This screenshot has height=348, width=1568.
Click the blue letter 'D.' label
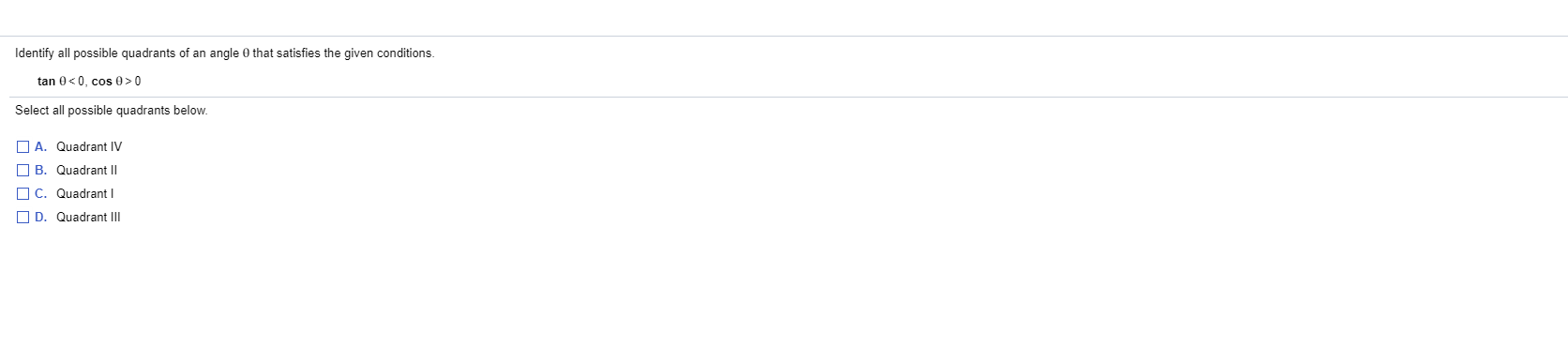tap(40, 217)
